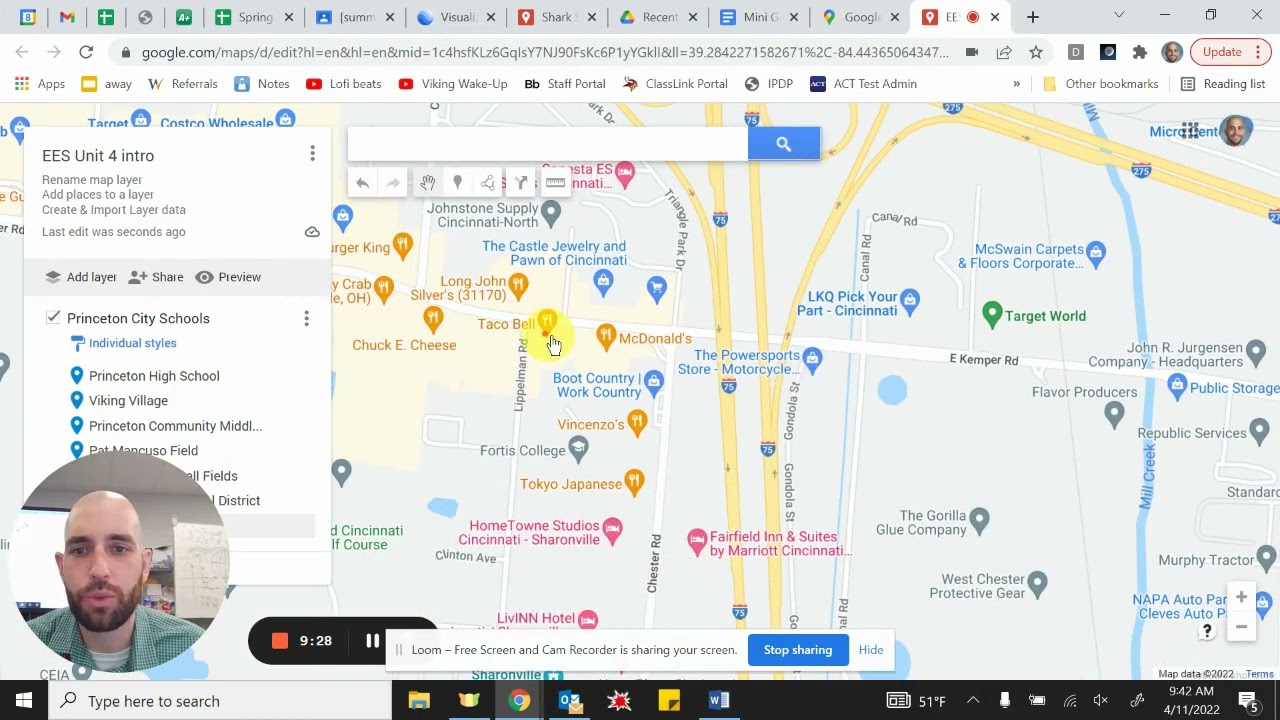
Task: Switch to the Spring sheets tab
Action: [x=245, y=17]
